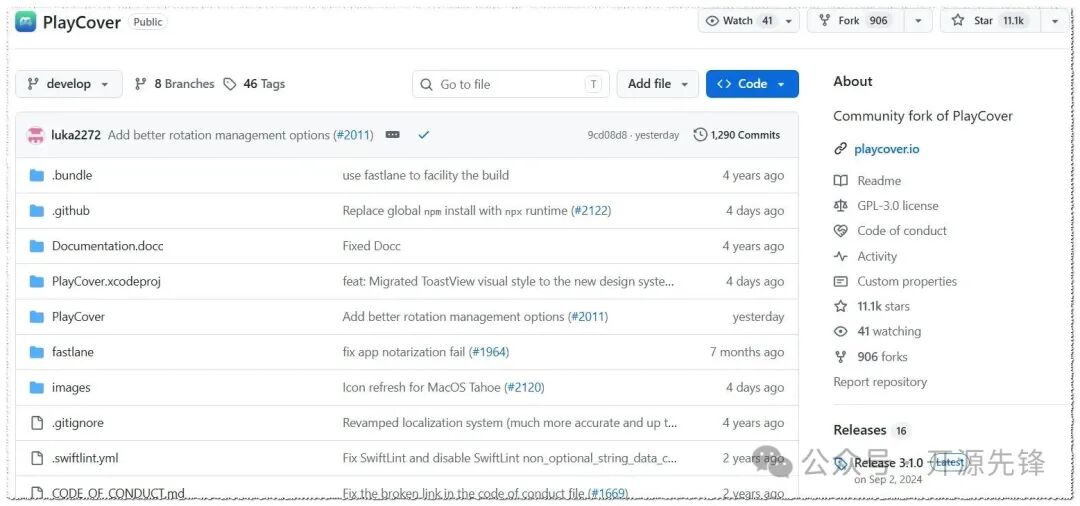This screenshot has width=1080, height=506.
Task: Star the repository with the Star button
Action: (989, 21)
